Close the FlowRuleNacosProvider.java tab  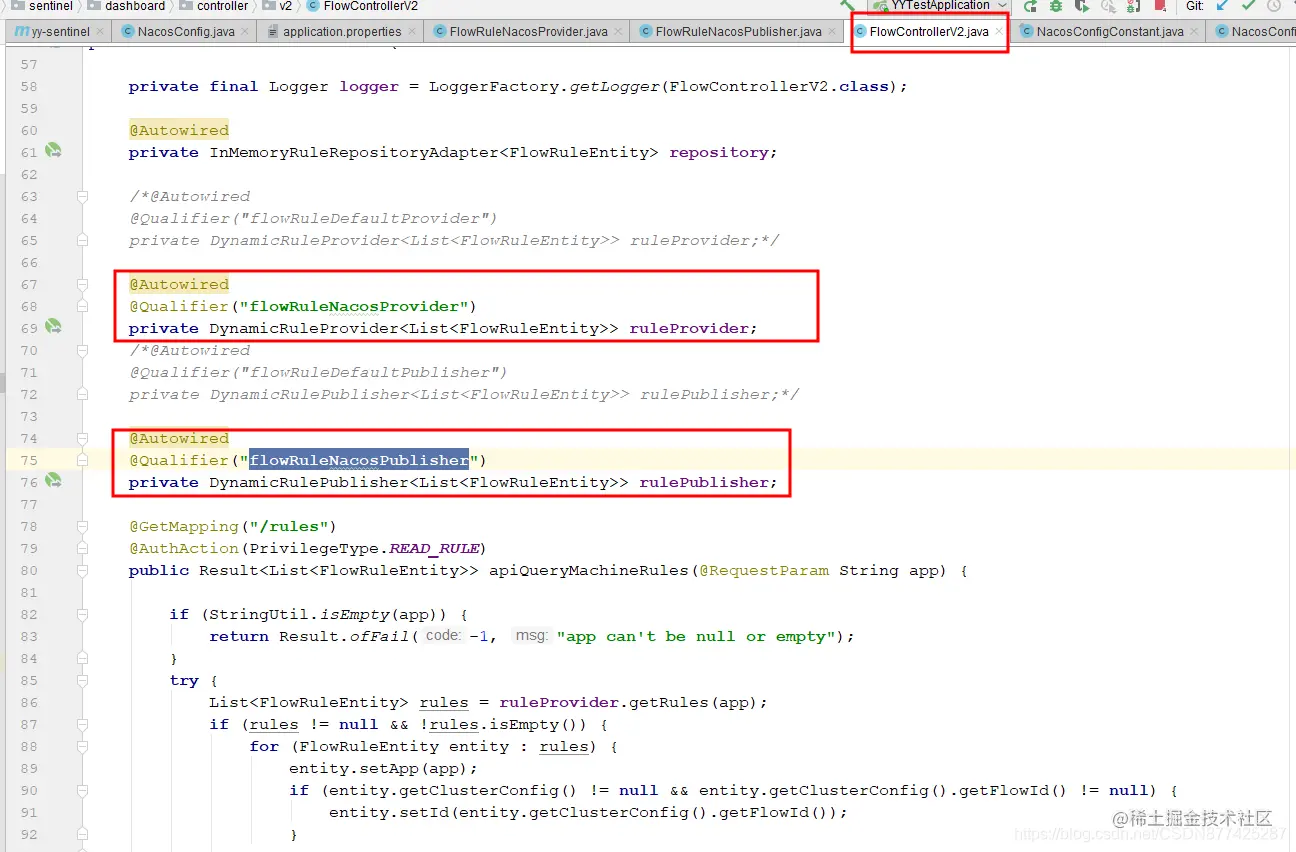click(x=617, y=31)
